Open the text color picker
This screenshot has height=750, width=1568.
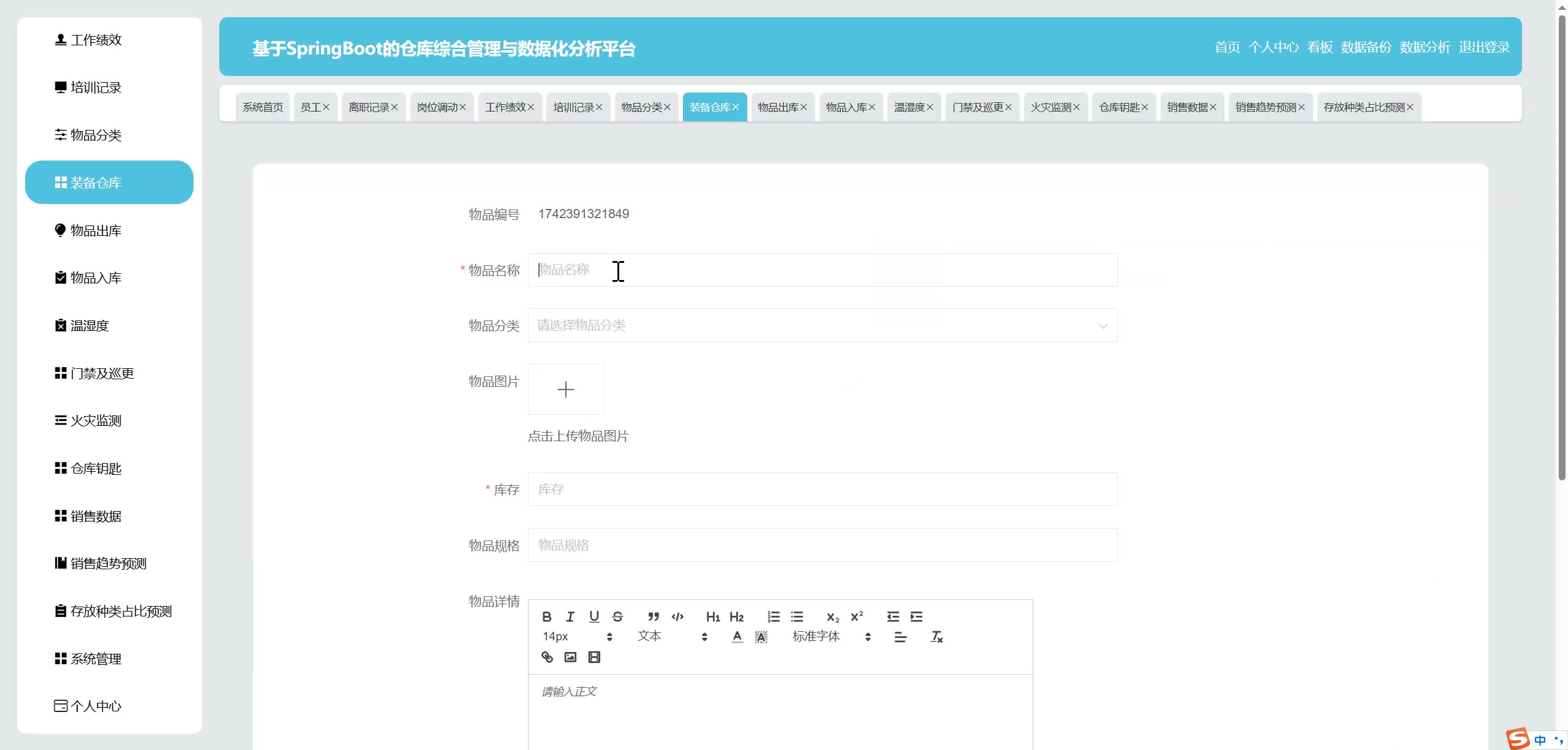(737, 637)
